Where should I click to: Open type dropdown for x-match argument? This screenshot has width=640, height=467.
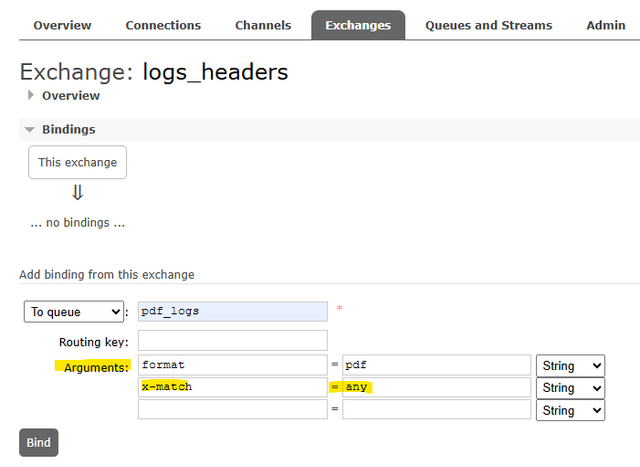click(570, 388)
